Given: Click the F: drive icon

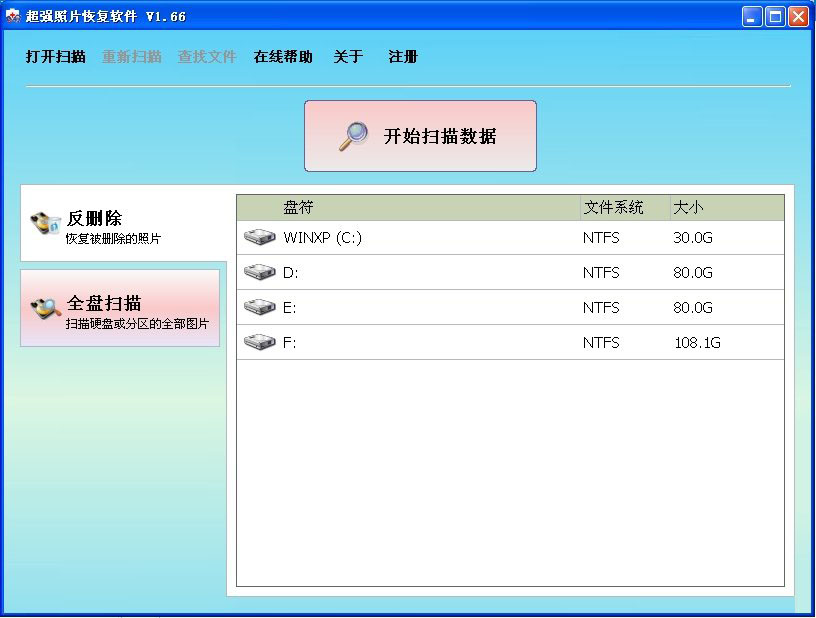Looking at the screenshot, I should click(x=260, y=342).
